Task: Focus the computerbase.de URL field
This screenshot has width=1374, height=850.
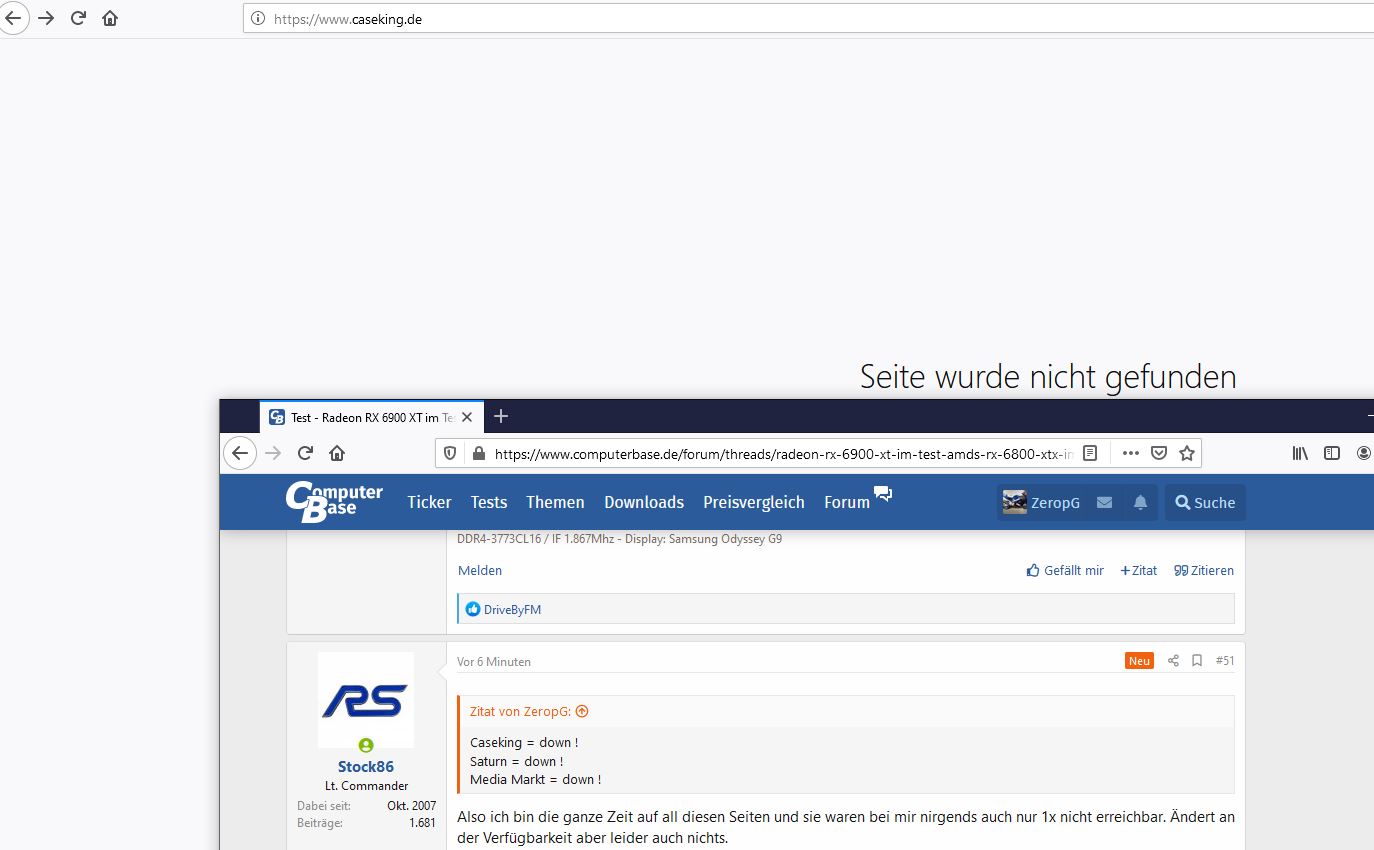Action: pyautogui.click(x=783, y=453)
